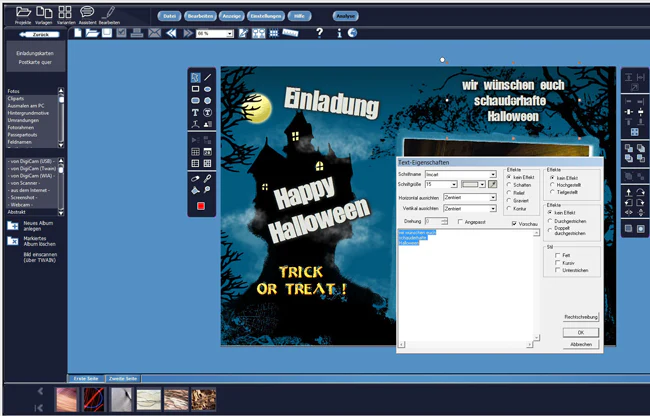The height and width of the screenshot is (416, 650).
Task: Click the Rechtschreibung button
Action: coord(581,317)
